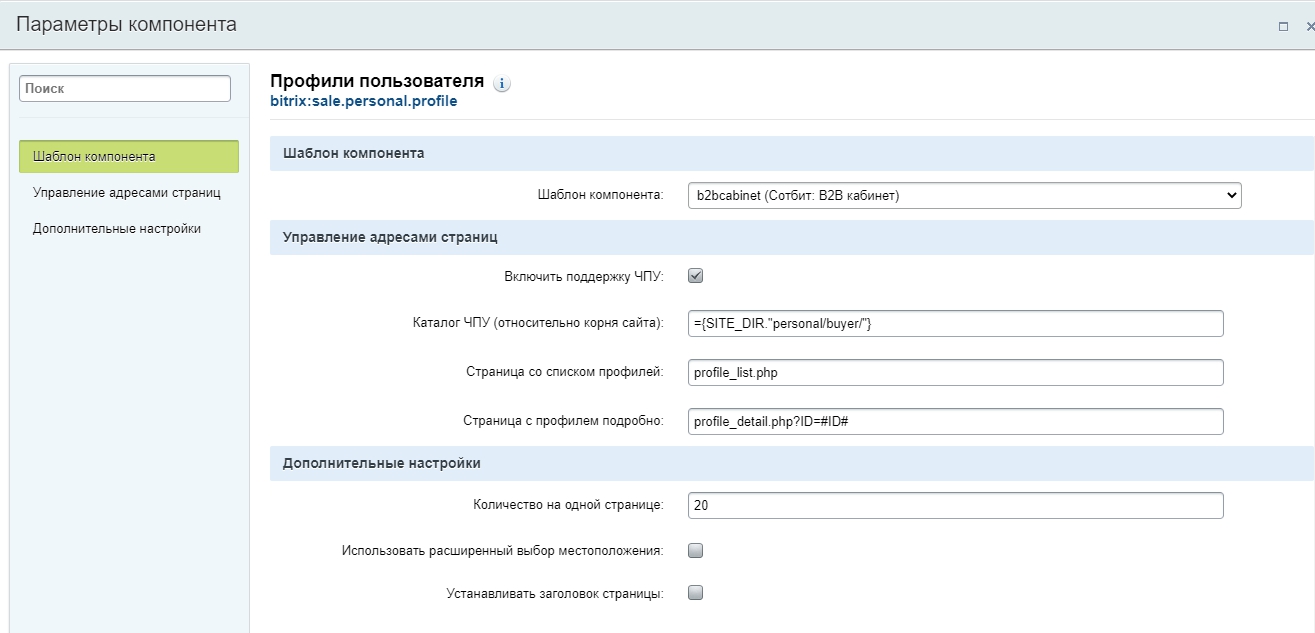Click Дополнительные настройки section header
Screen dimensions: 1315x633
(x=791, y=463)
